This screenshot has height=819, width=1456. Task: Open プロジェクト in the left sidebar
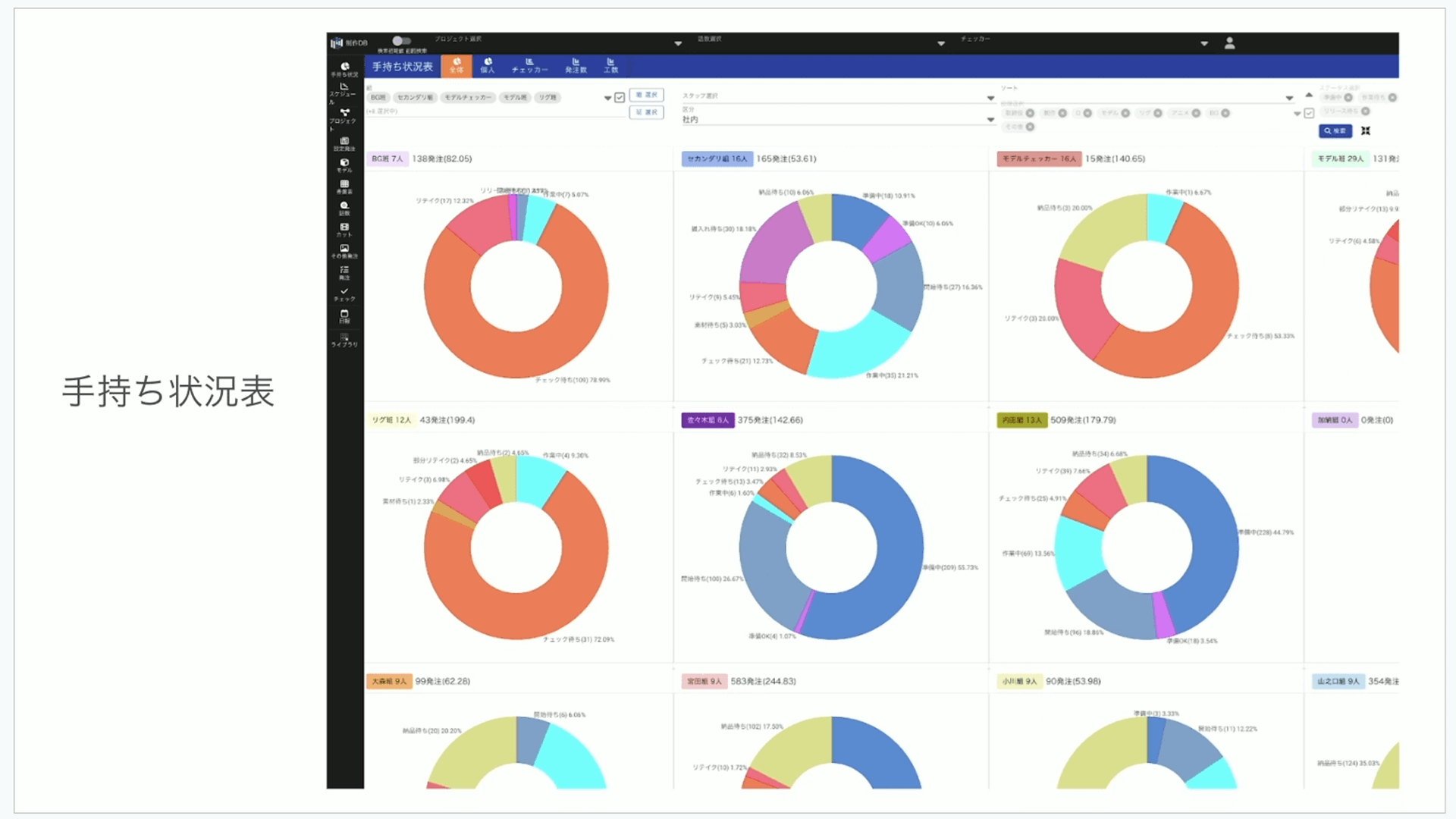344,119
